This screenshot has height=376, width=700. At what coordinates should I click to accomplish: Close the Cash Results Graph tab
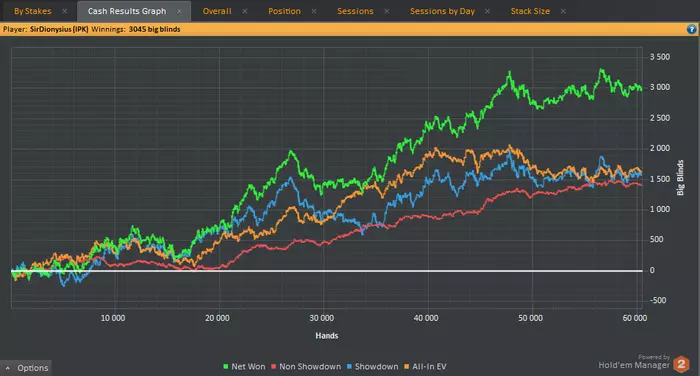179,11
